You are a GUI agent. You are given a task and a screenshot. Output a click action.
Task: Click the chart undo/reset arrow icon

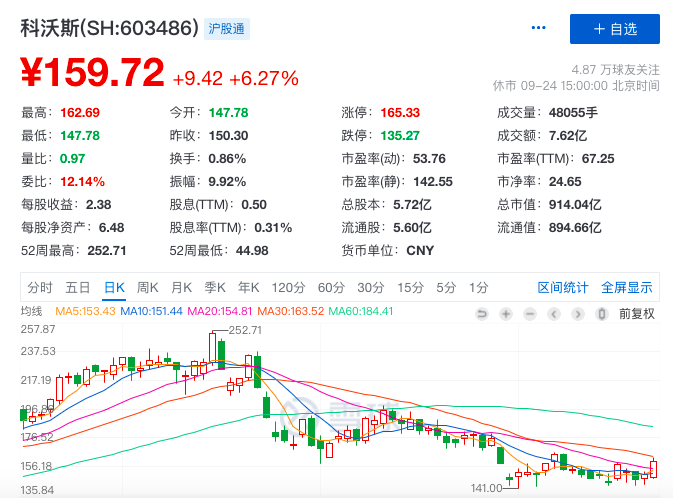pos(482,313)
